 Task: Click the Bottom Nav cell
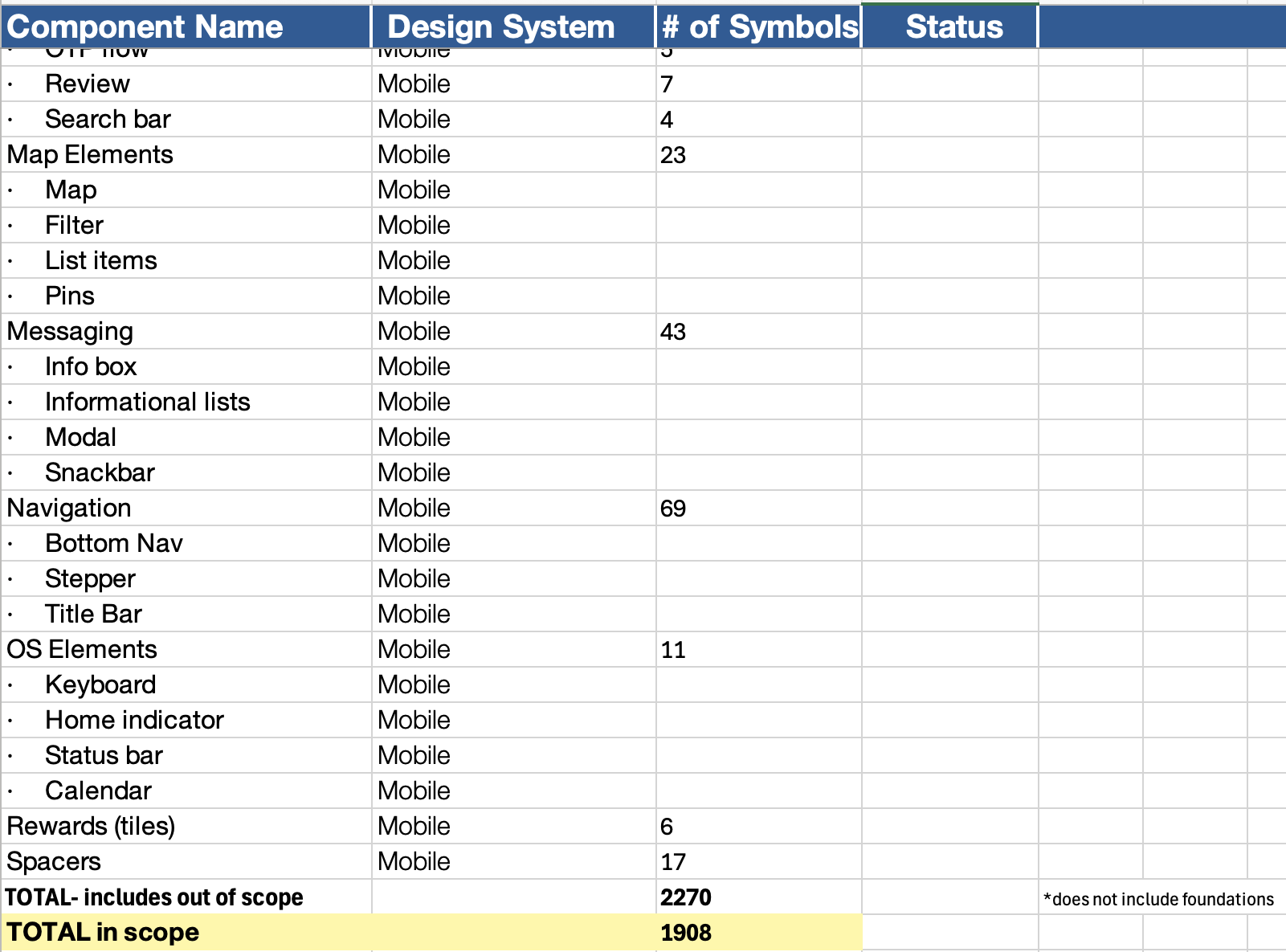tap(114, 543)
